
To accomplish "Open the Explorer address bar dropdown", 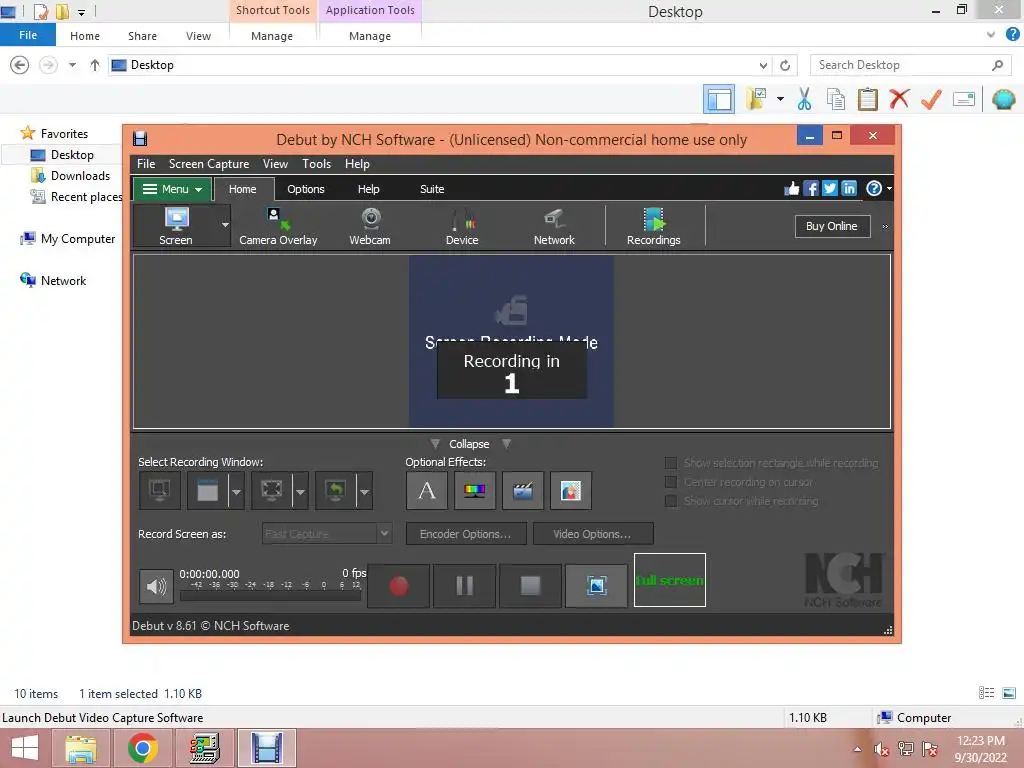I will [x=763, y=65].
